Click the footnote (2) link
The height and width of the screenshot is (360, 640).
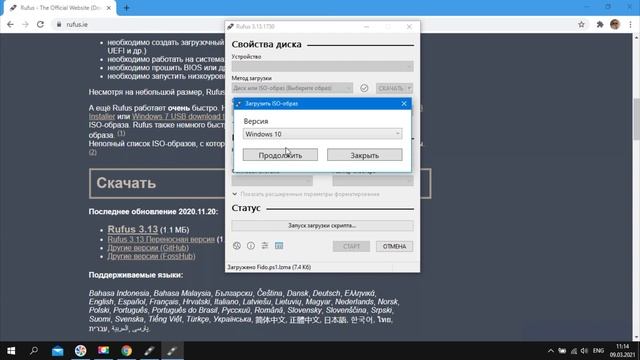[x=93, y=152]
